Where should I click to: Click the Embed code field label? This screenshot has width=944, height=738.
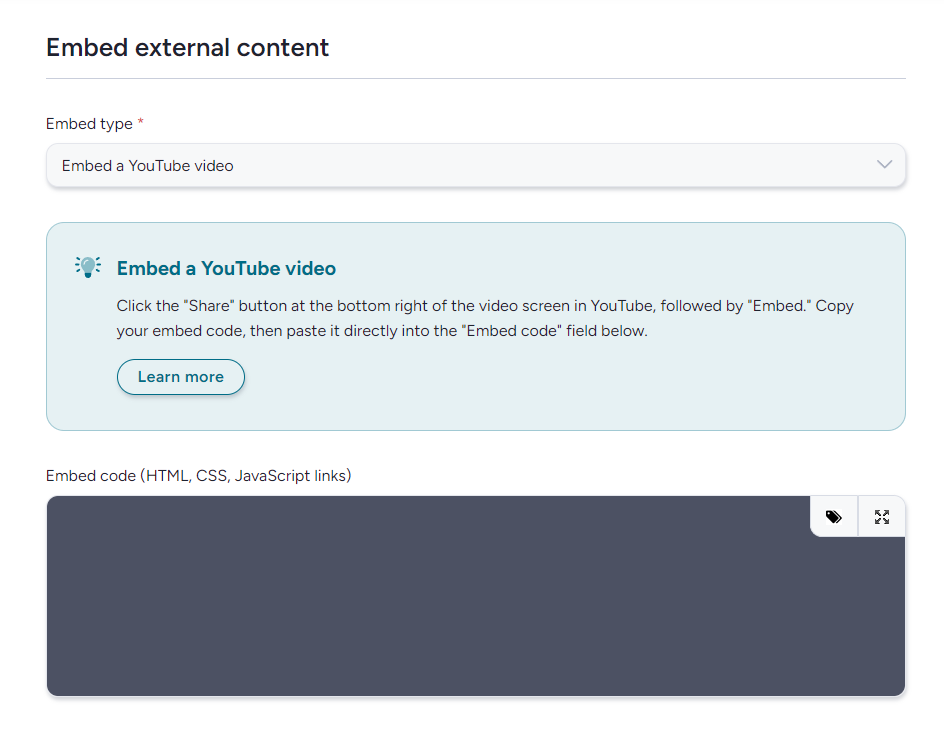tap(91, 476)
